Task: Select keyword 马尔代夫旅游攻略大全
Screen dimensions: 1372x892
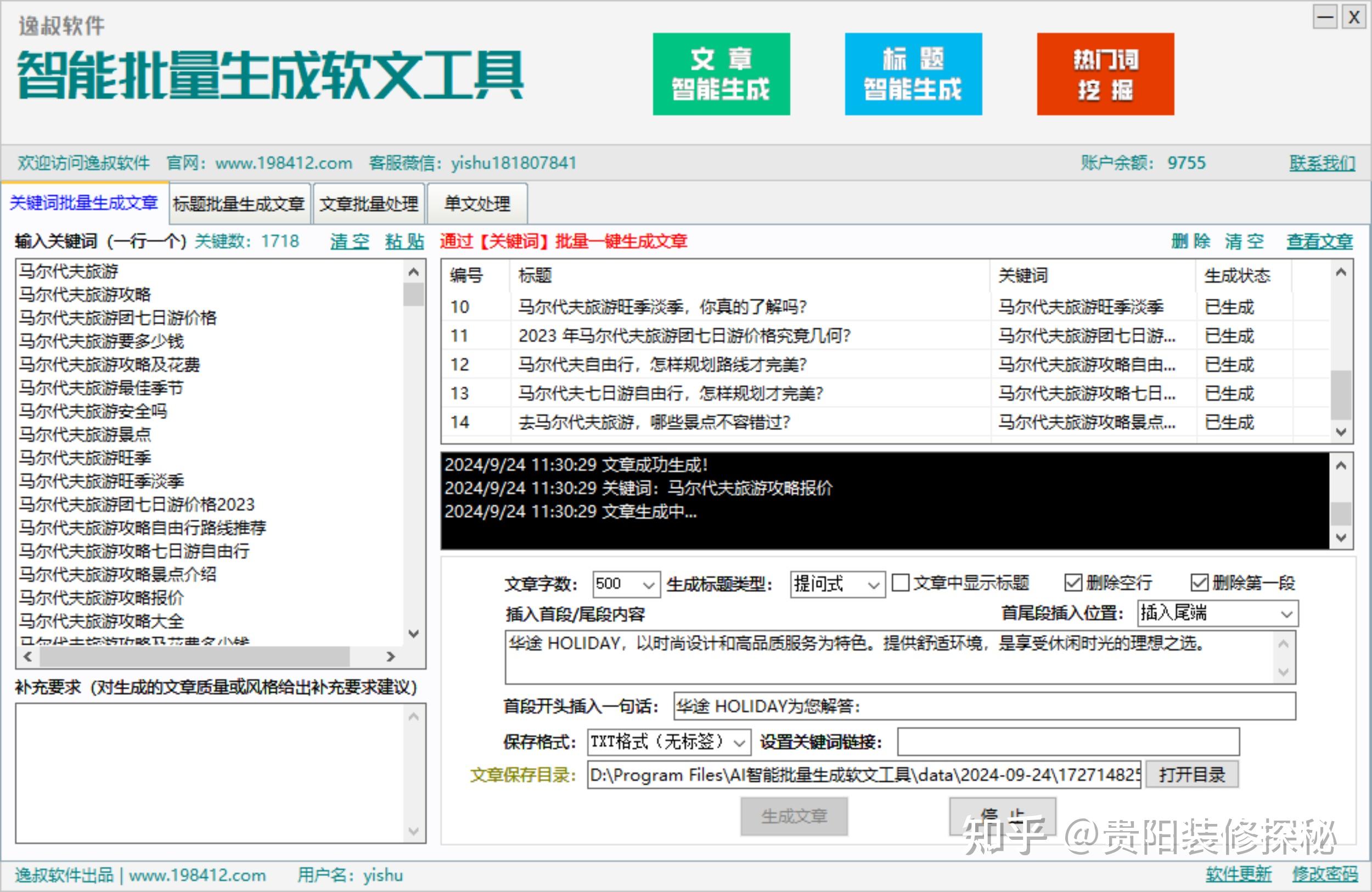Action: (x=102, y=621)
